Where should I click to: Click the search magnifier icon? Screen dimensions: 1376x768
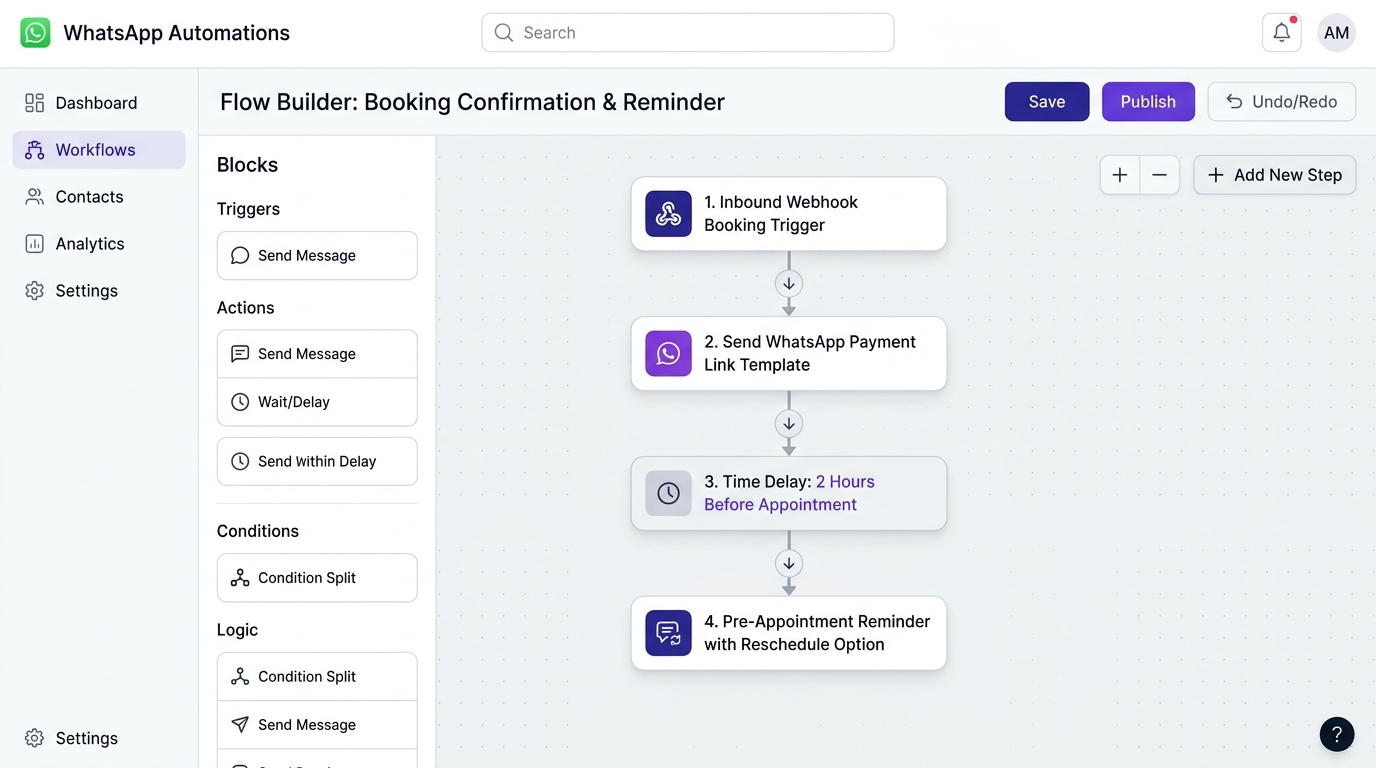click(504, 33)
